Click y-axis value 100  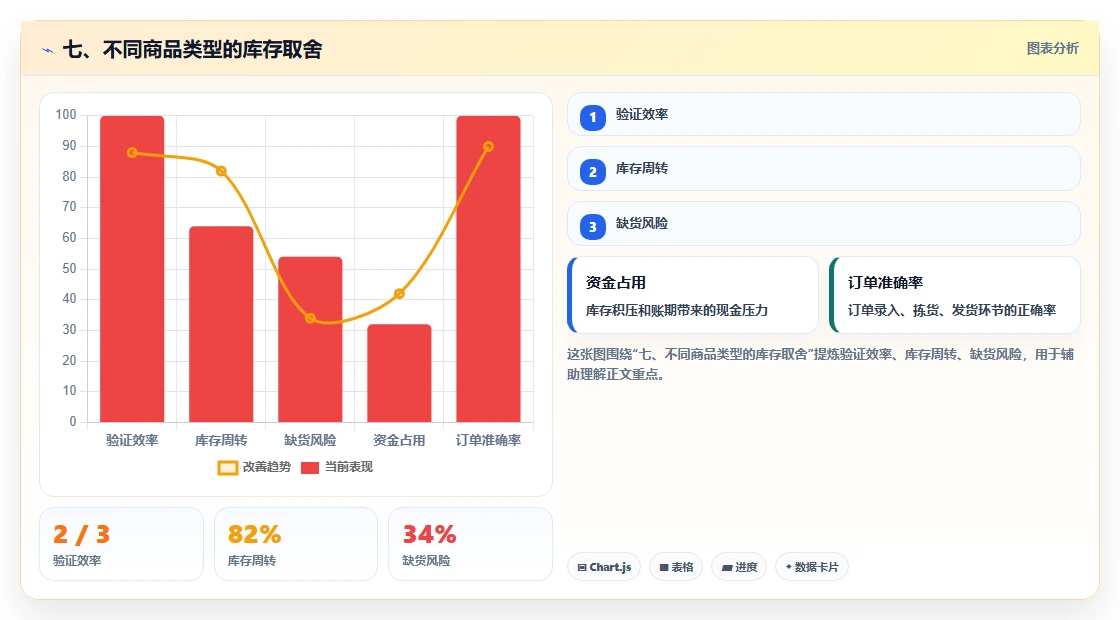pyautogui.click(x=66, y=115)
